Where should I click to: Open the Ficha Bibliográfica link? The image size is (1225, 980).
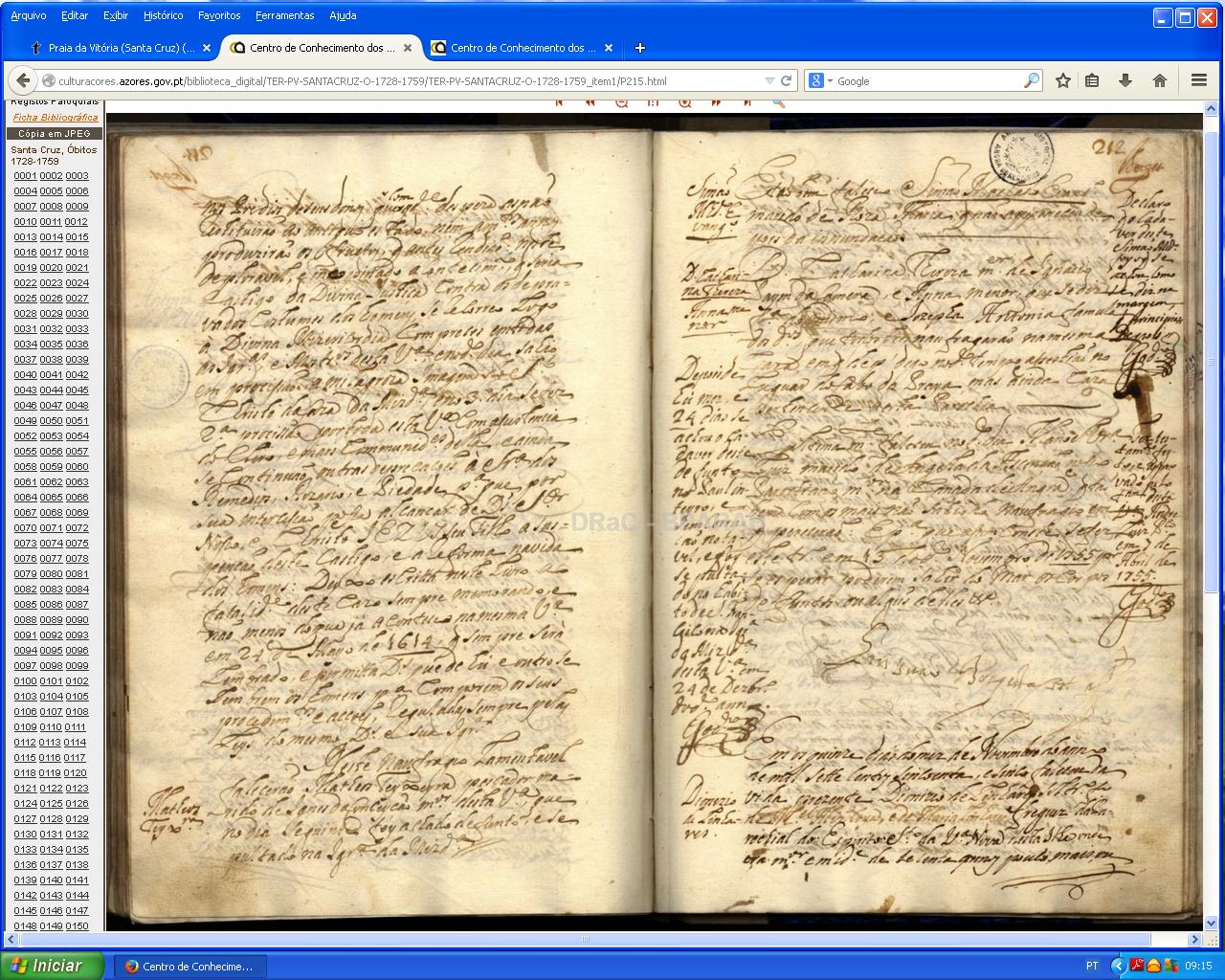55,118
